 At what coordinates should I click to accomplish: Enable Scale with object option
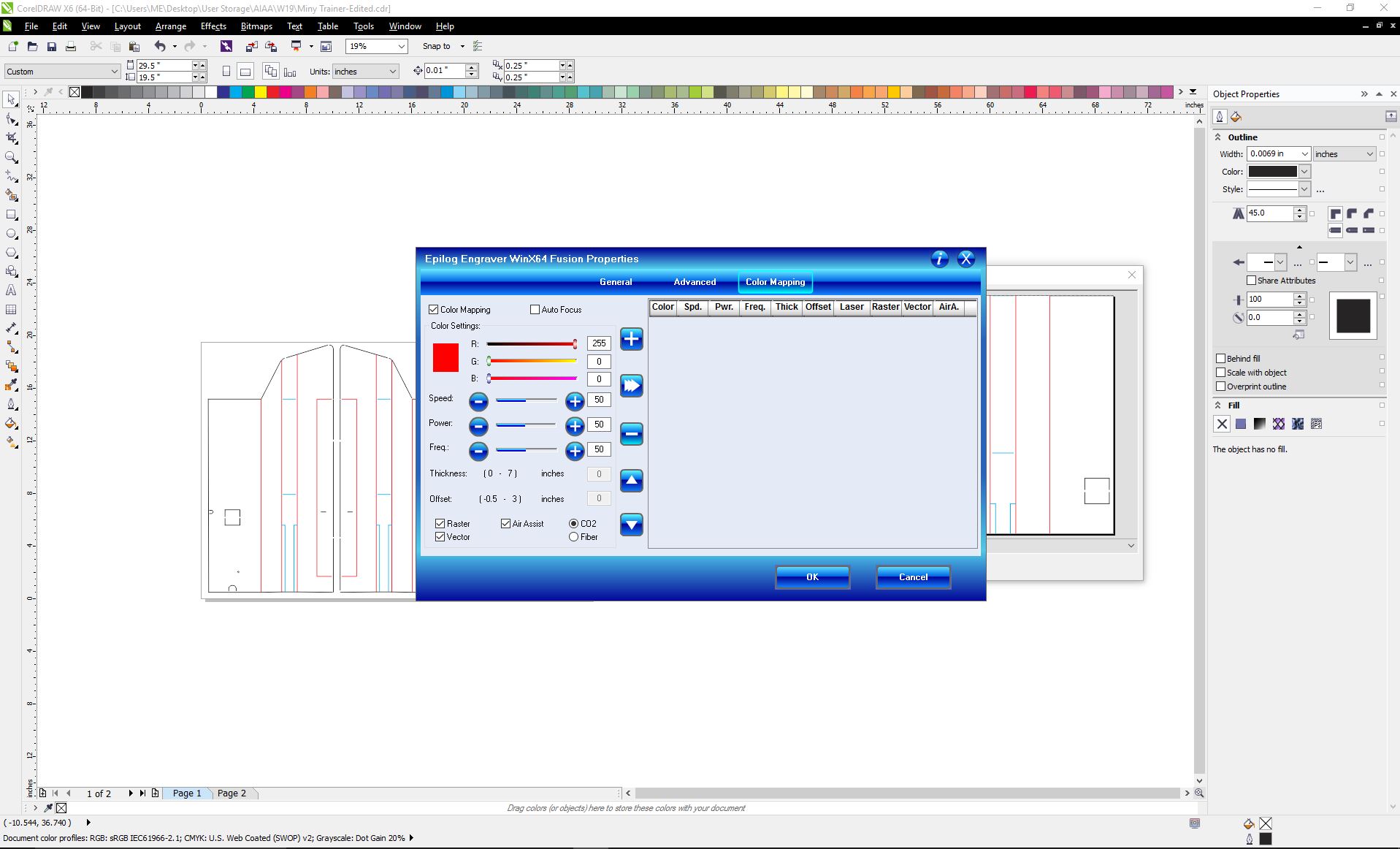pos(1220,373)
